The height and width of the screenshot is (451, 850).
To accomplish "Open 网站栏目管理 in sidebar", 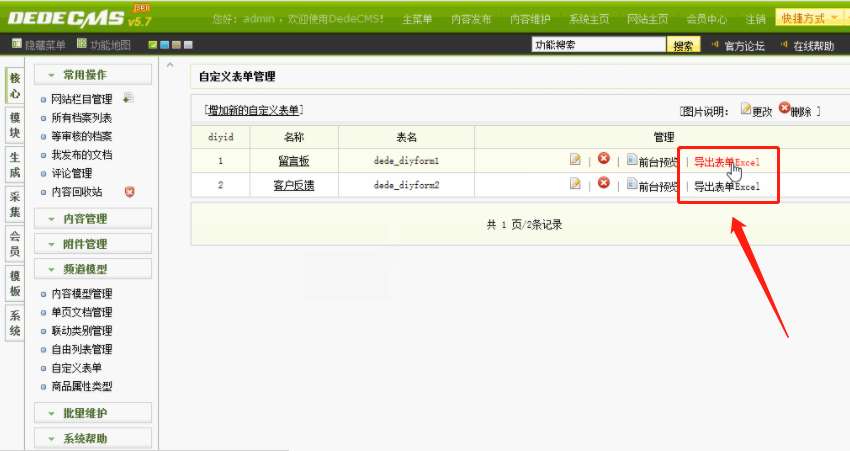I will coord(82,99).
